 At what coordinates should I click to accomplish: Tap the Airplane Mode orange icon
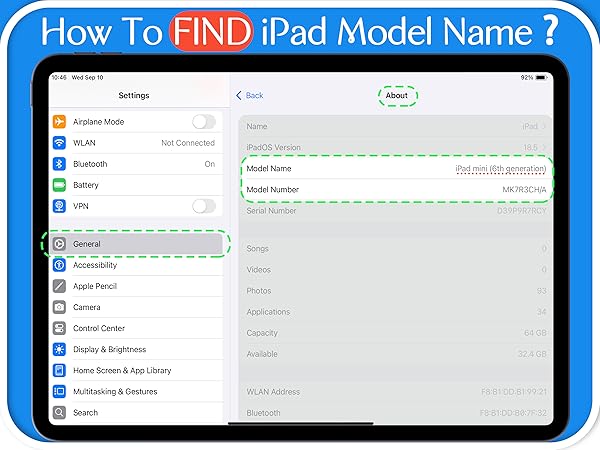pyautogui.click(x=59, y=122)
